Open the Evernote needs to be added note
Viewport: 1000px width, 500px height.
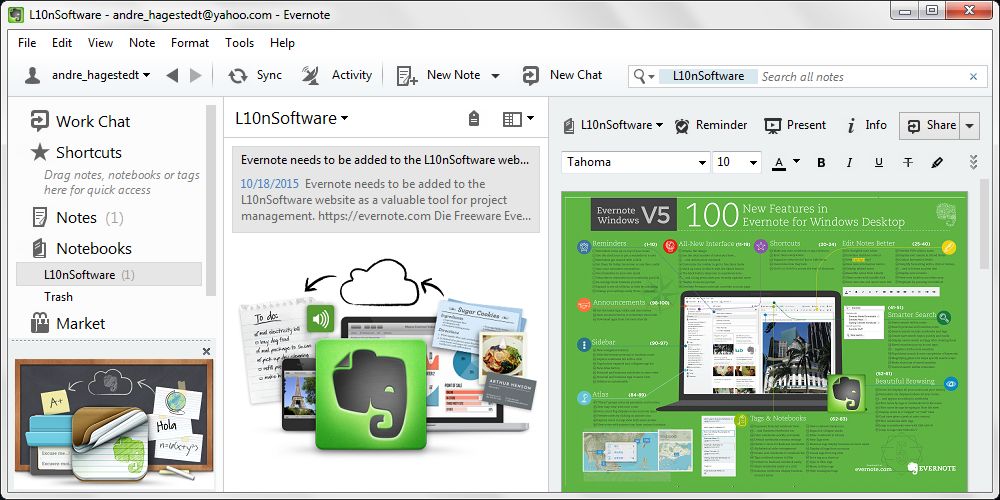click(386, 189)
